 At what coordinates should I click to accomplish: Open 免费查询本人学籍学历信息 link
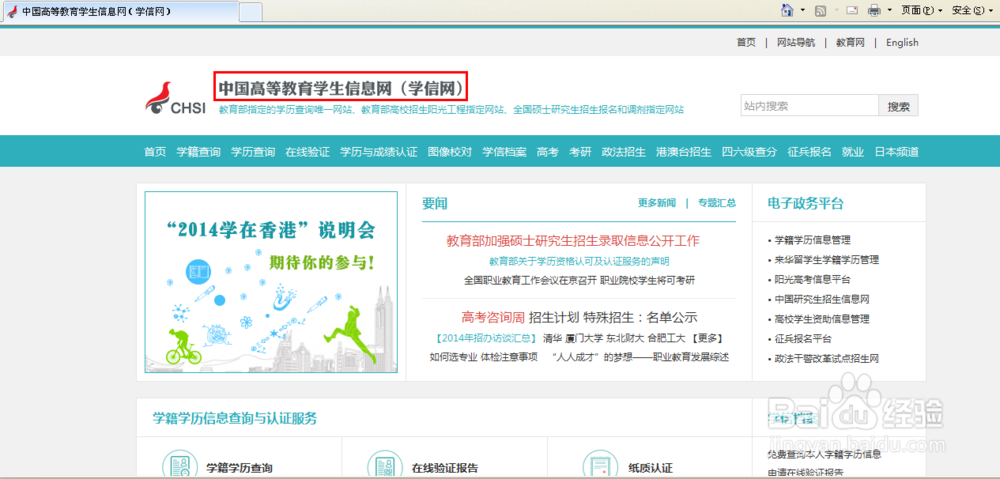click(825, 455)
